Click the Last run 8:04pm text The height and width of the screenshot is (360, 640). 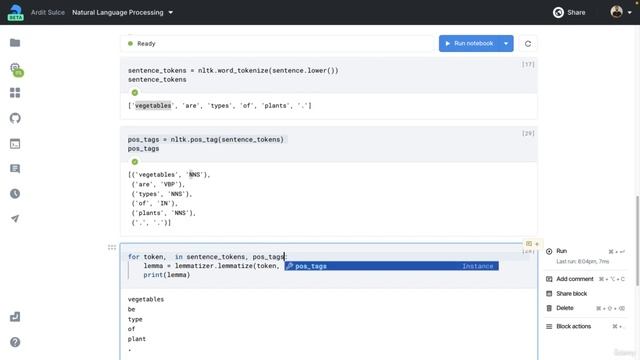(583, 261)
